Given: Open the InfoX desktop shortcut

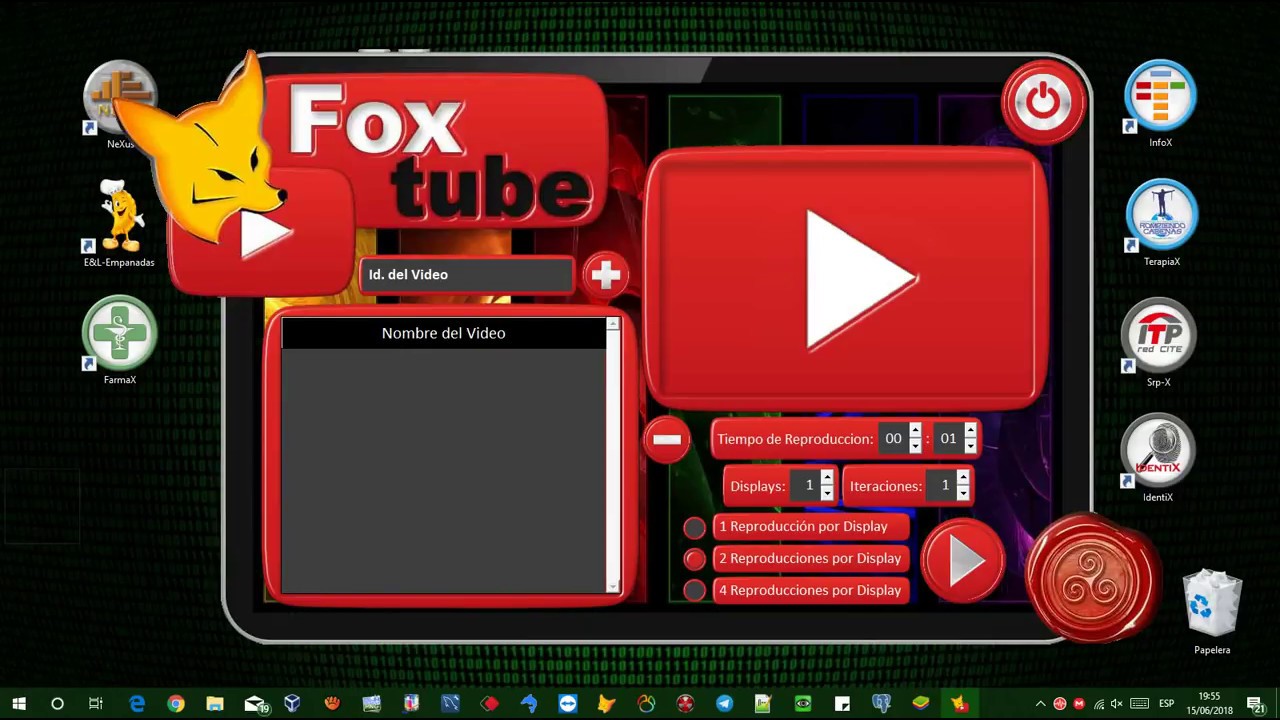Looking at the screenshot, I should 1160,104.
